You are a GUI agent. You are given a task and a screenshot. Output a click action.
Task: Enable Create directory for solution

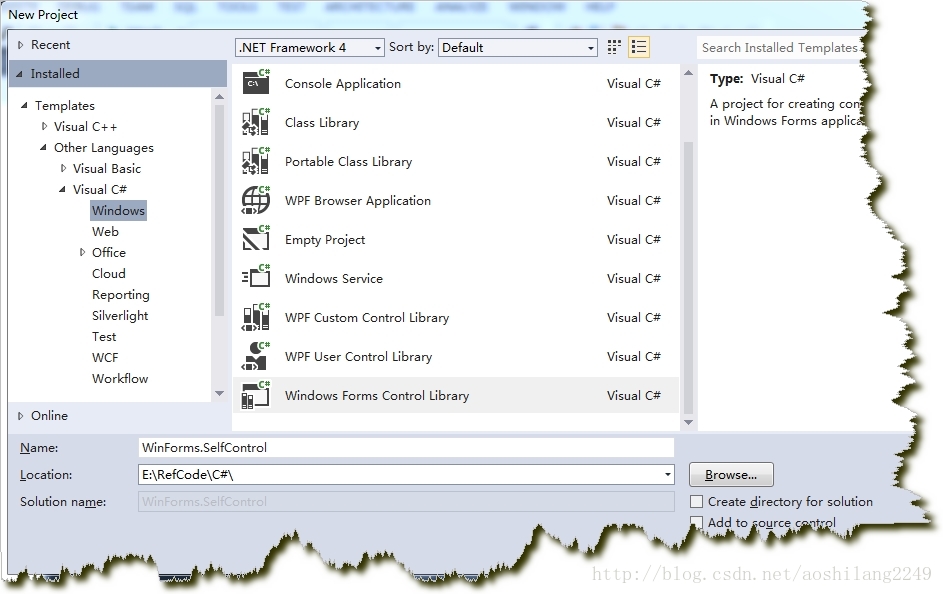[696, 501]
